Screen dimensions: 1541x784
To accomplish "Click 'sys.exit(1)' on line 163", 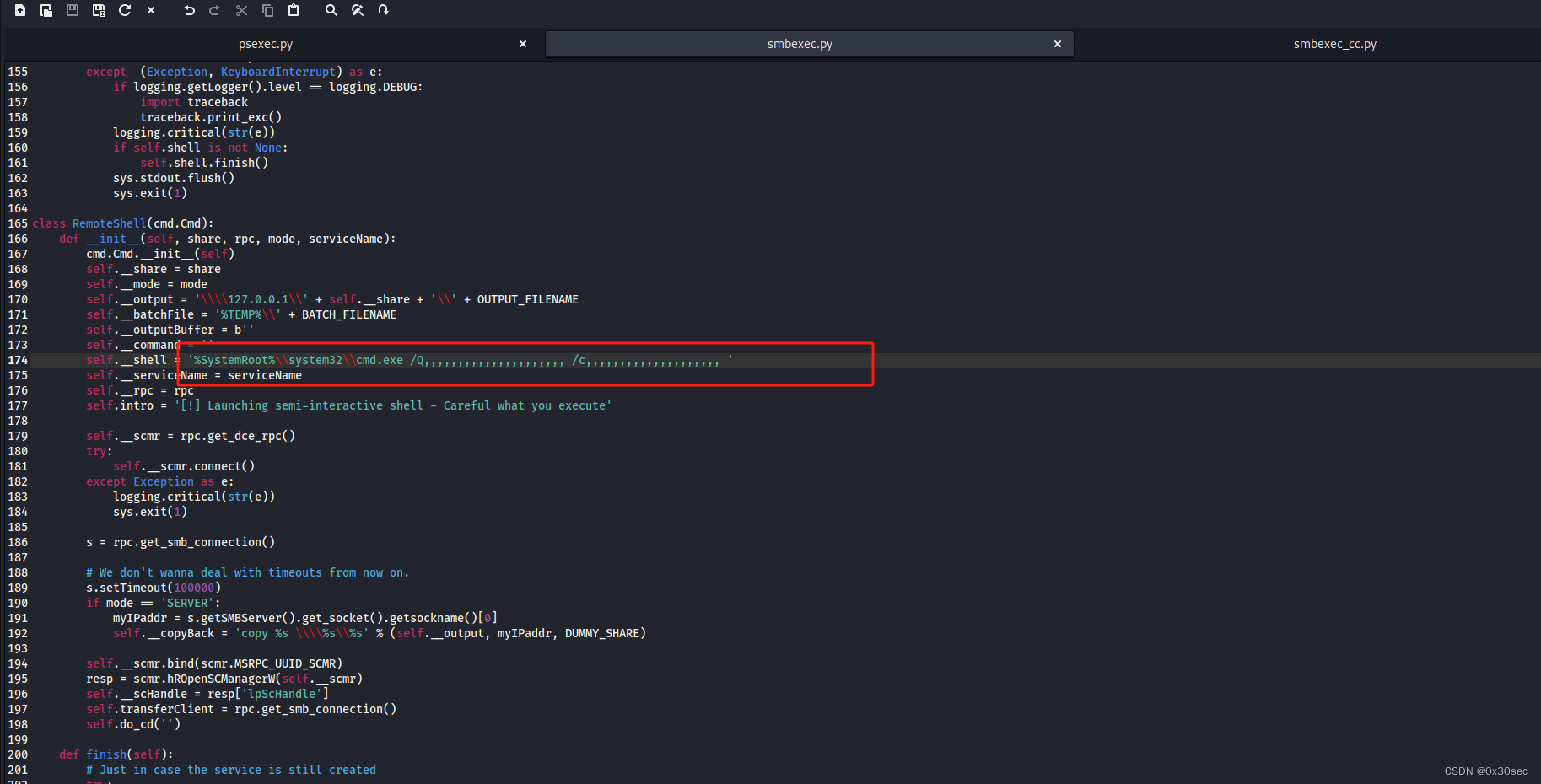I will click(150, 193).
